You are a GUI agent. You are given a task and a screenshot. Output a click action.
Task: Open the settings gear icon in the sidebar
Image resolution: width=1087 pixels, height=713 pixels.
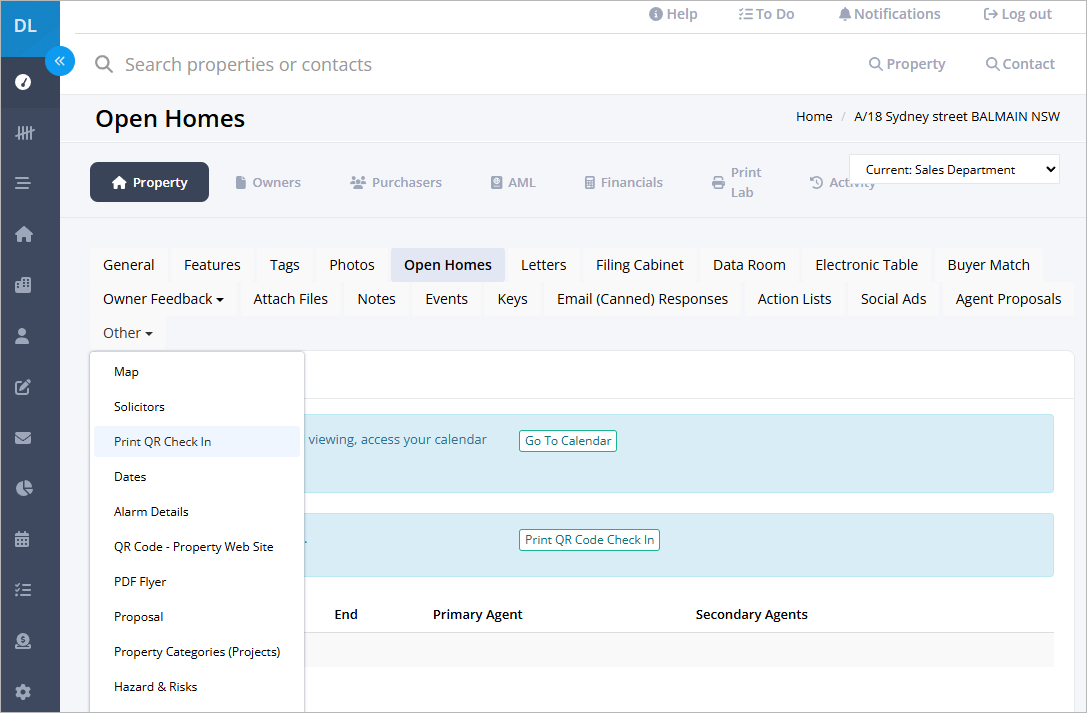coord(23,692)
